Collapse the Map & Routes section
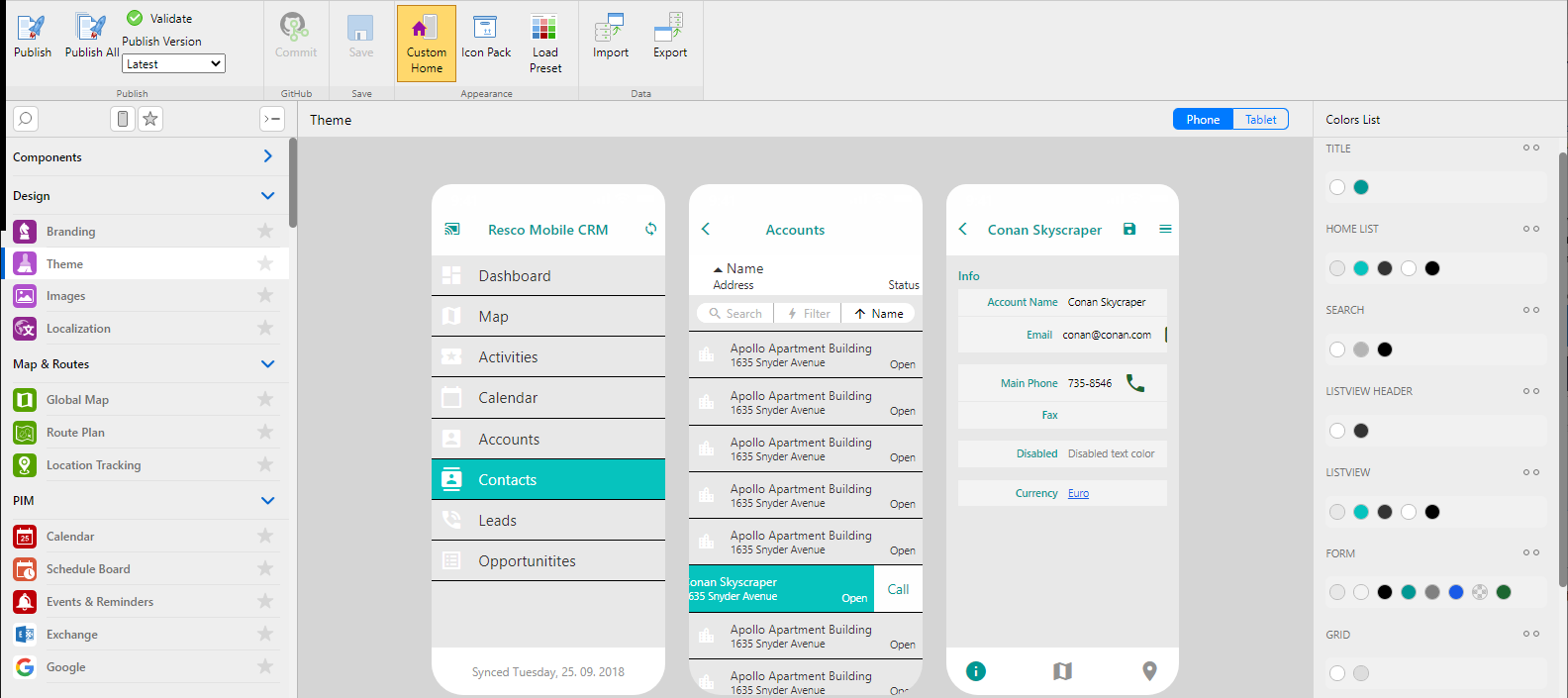Image resolution: width=1568 pixels, height=698 pixels. (x=267, y=363)
